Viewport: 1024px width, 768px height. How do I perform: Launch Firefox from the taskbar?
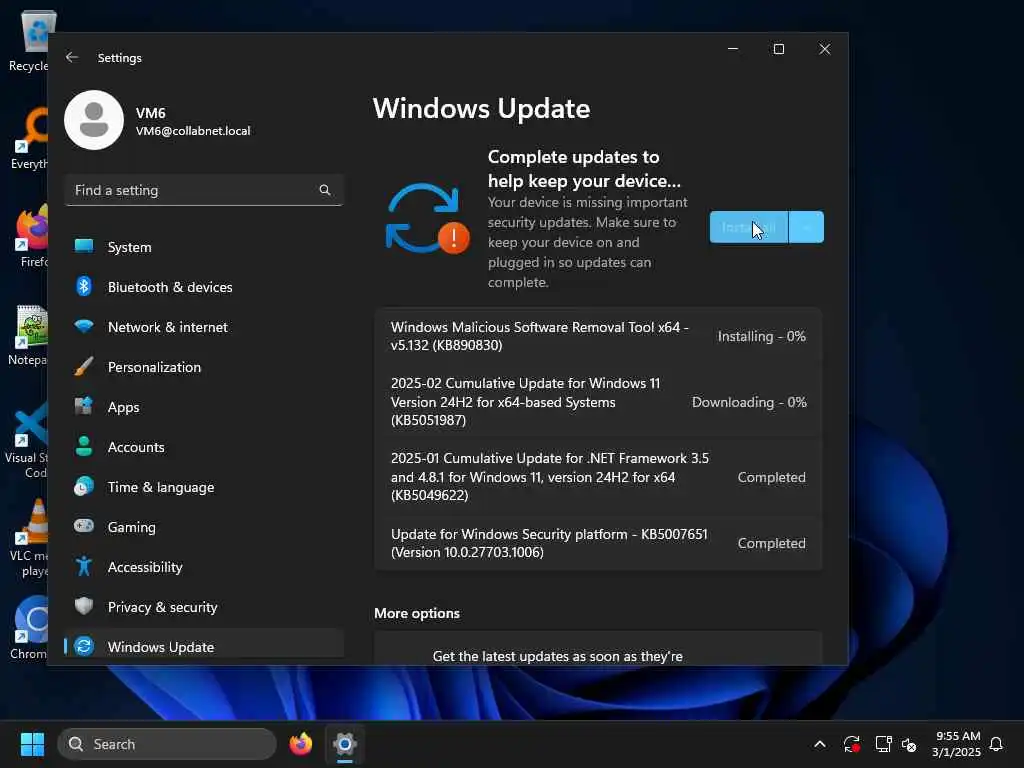[300, 744]
